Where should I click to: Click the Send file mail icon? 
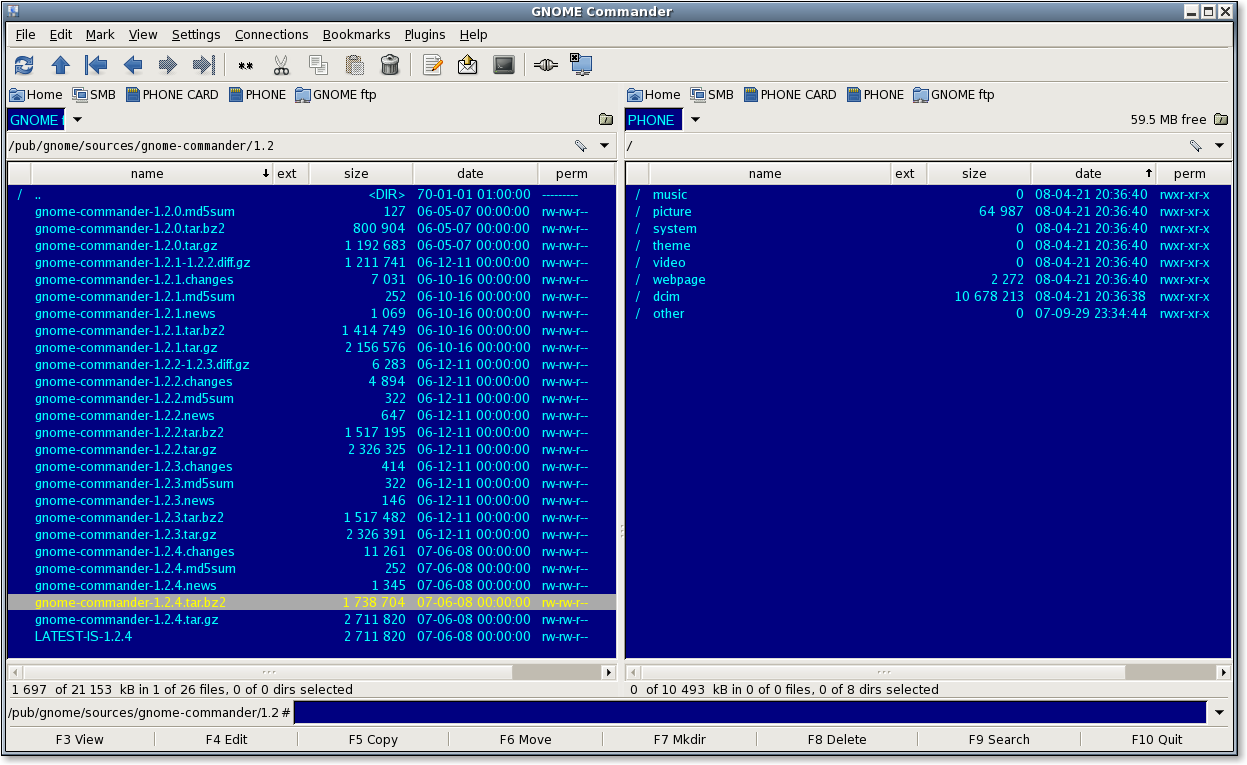pyautogui.click(x=468, y=65)
